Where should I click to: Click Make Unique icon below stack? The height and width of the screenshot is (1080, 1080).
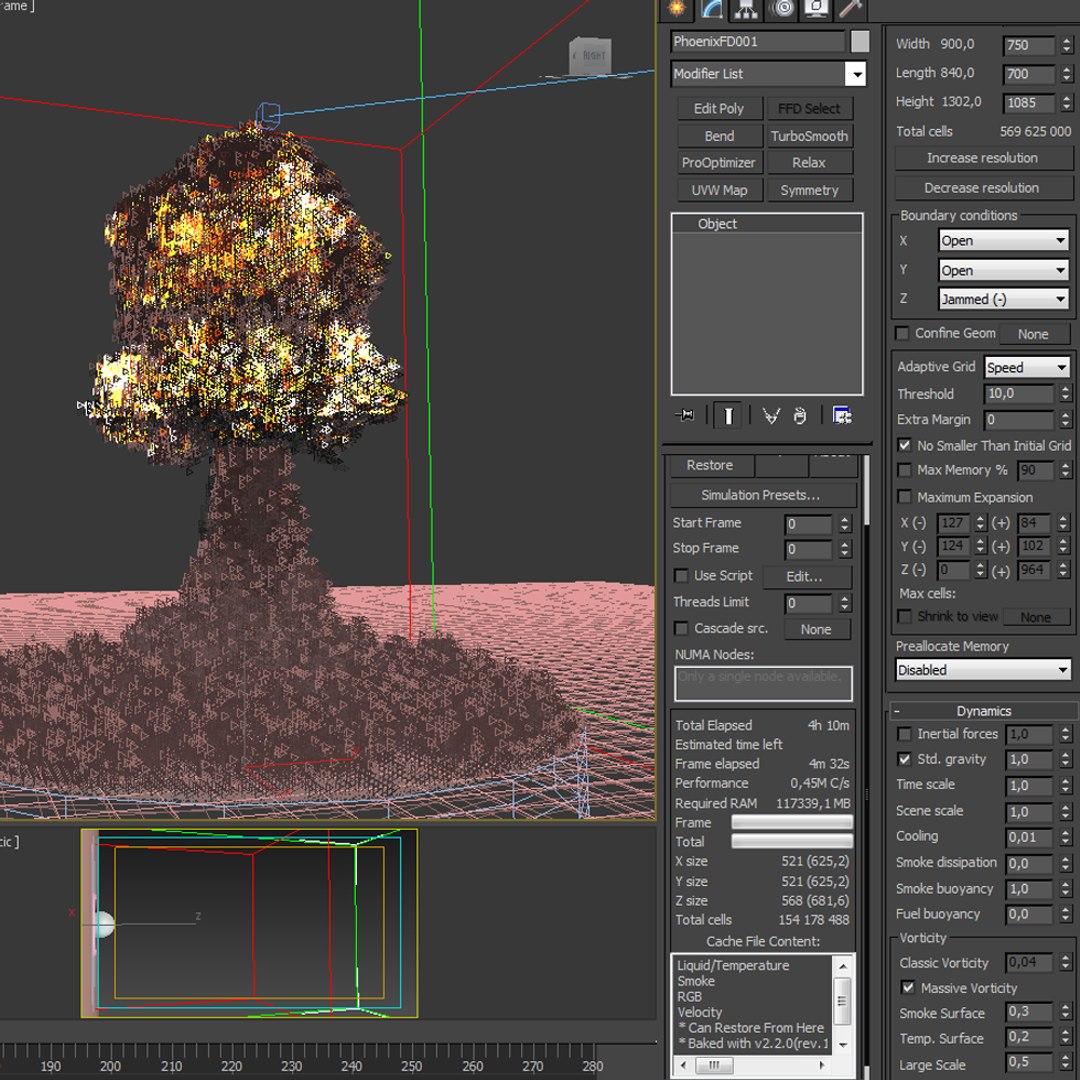click(x=771, y=415)
